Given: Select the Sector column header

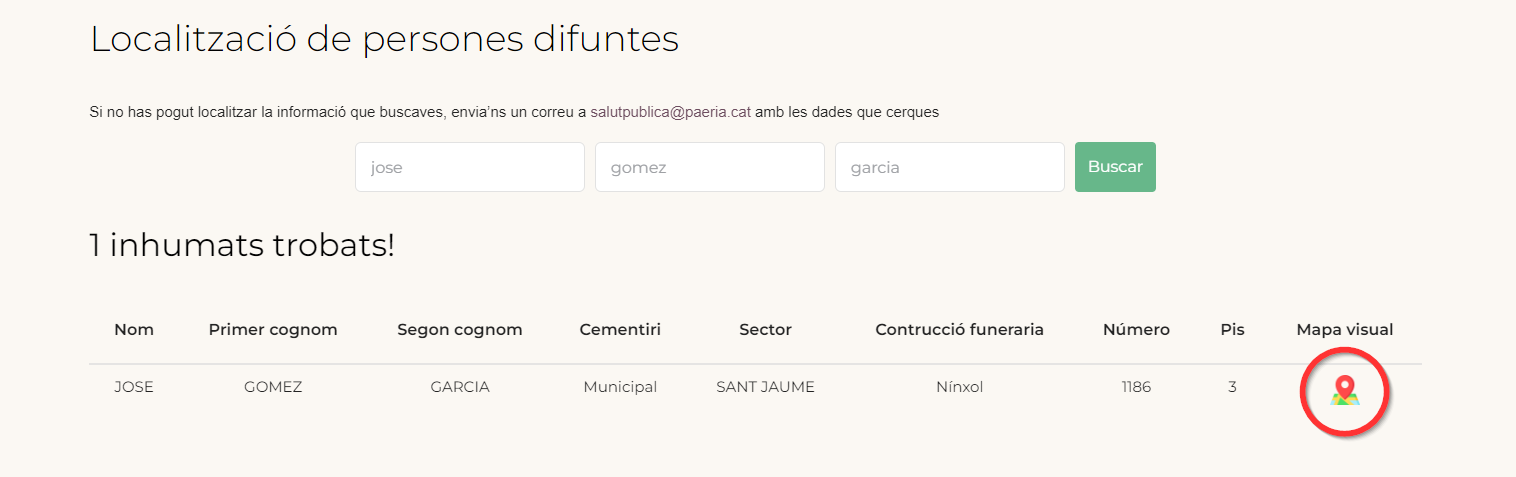Looking at the screenshot, I should coord(765,329).
